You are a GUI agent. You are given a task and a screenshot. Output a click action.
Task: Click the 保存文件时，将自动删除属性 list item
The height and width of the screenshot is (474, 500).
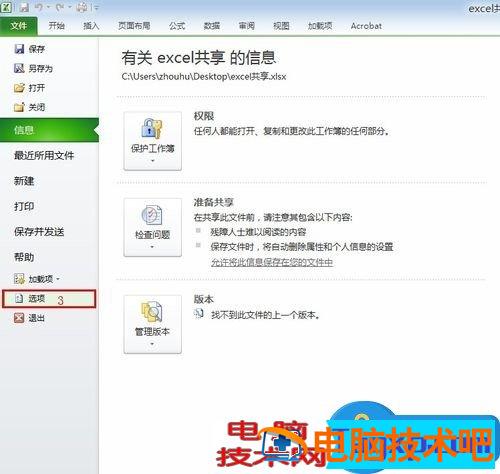(x=302, y=247)
